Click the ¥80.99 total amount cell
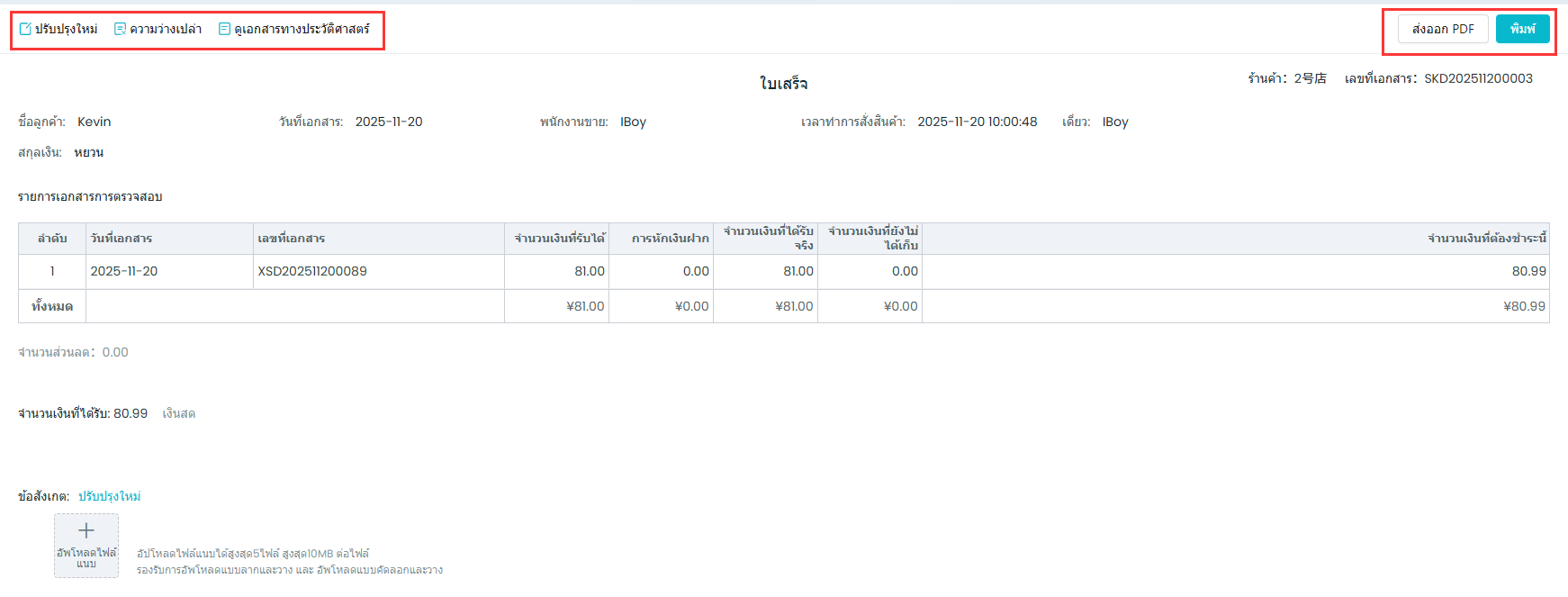 (1524, 306)
